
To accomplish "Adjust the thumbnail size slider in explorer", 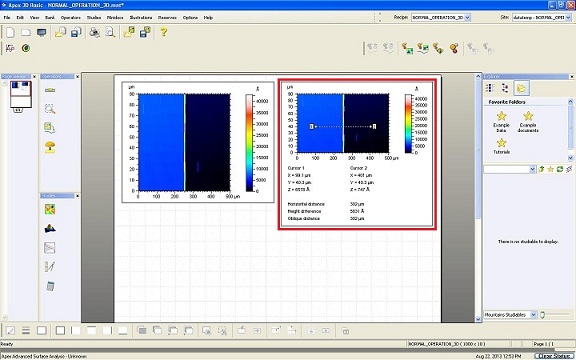I will click(543, 315).
